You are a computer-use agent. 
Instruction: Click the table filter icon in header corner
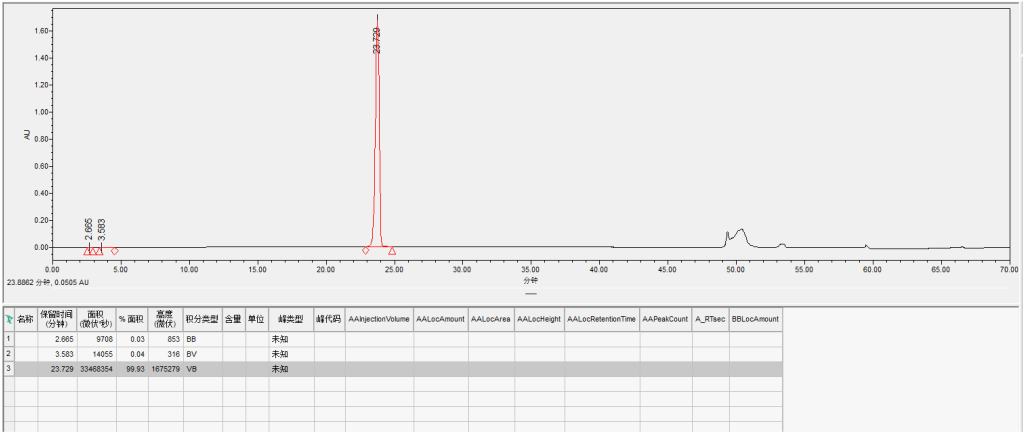pos(9,319)
